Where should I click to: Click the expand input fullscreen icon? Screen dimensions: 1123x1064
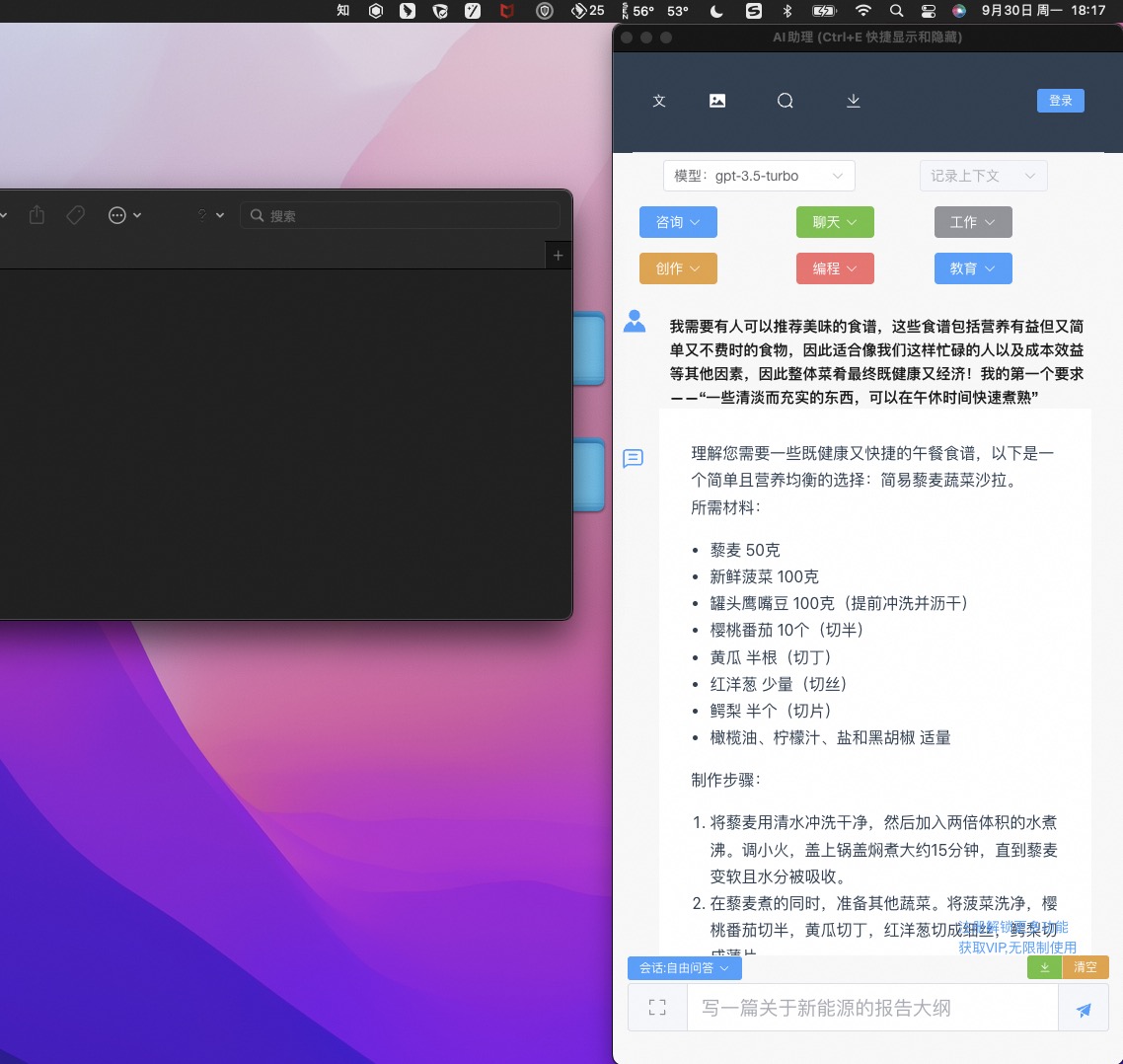(657, 1008)
